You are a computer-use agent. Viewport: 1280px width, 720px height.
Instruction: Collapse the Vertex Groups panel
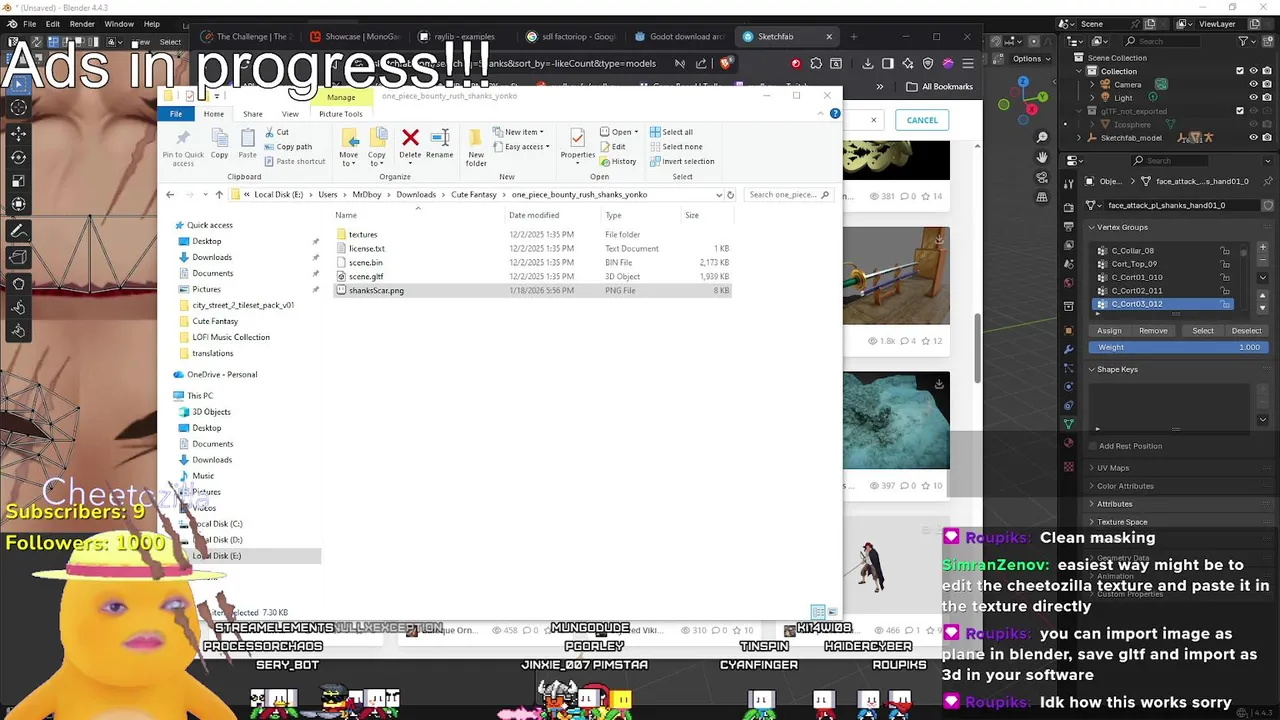[1092, 227]
